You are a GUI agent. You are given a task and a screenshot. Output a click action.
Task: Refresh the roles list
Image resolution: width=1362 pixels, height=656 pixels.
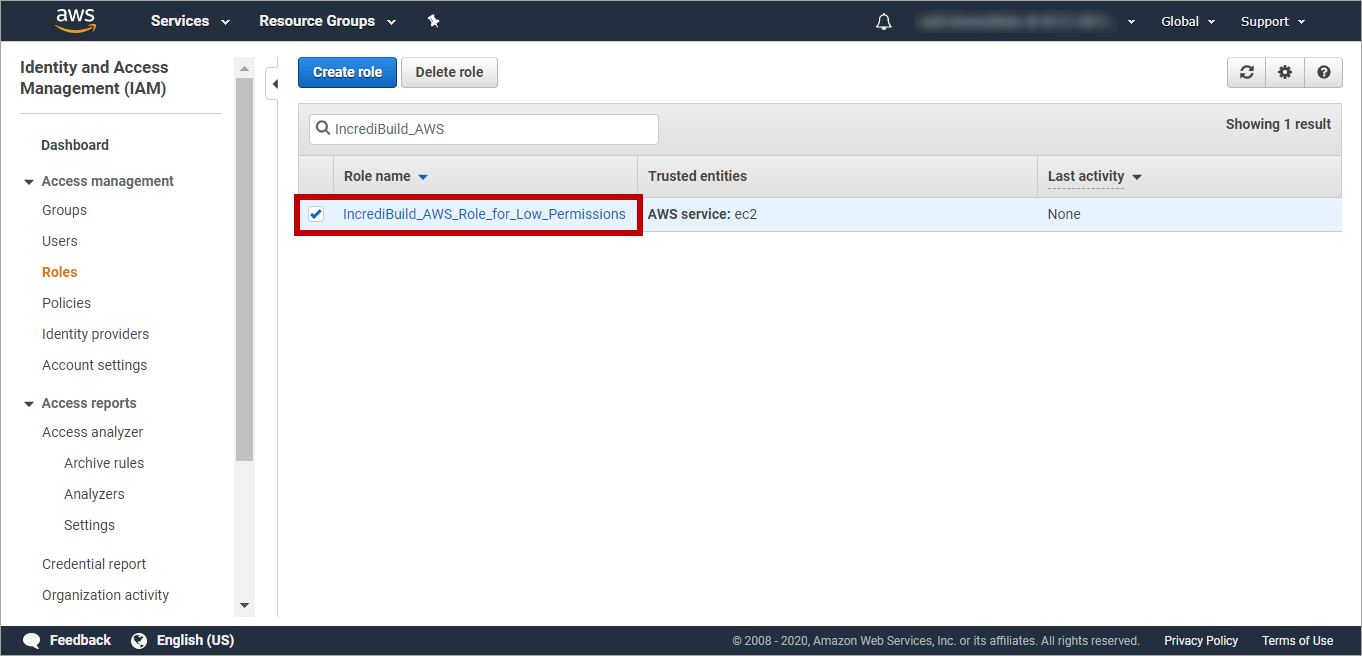pos(1246,72)
